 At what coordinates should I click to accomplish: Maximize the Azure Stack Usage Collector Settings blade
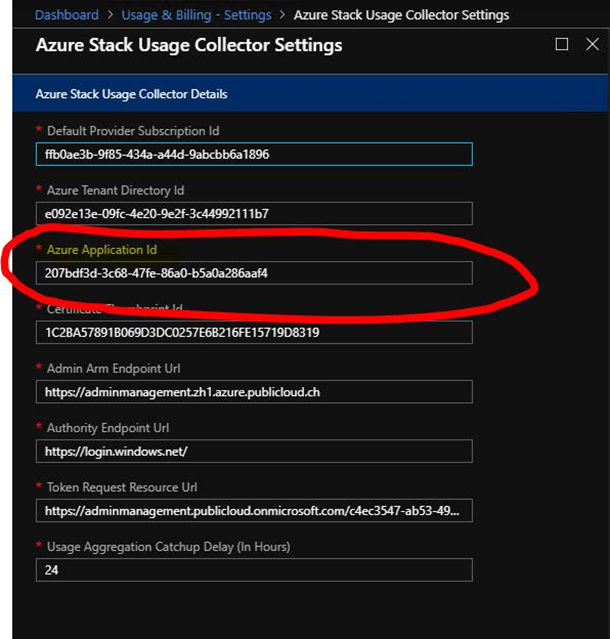point(562,44)
